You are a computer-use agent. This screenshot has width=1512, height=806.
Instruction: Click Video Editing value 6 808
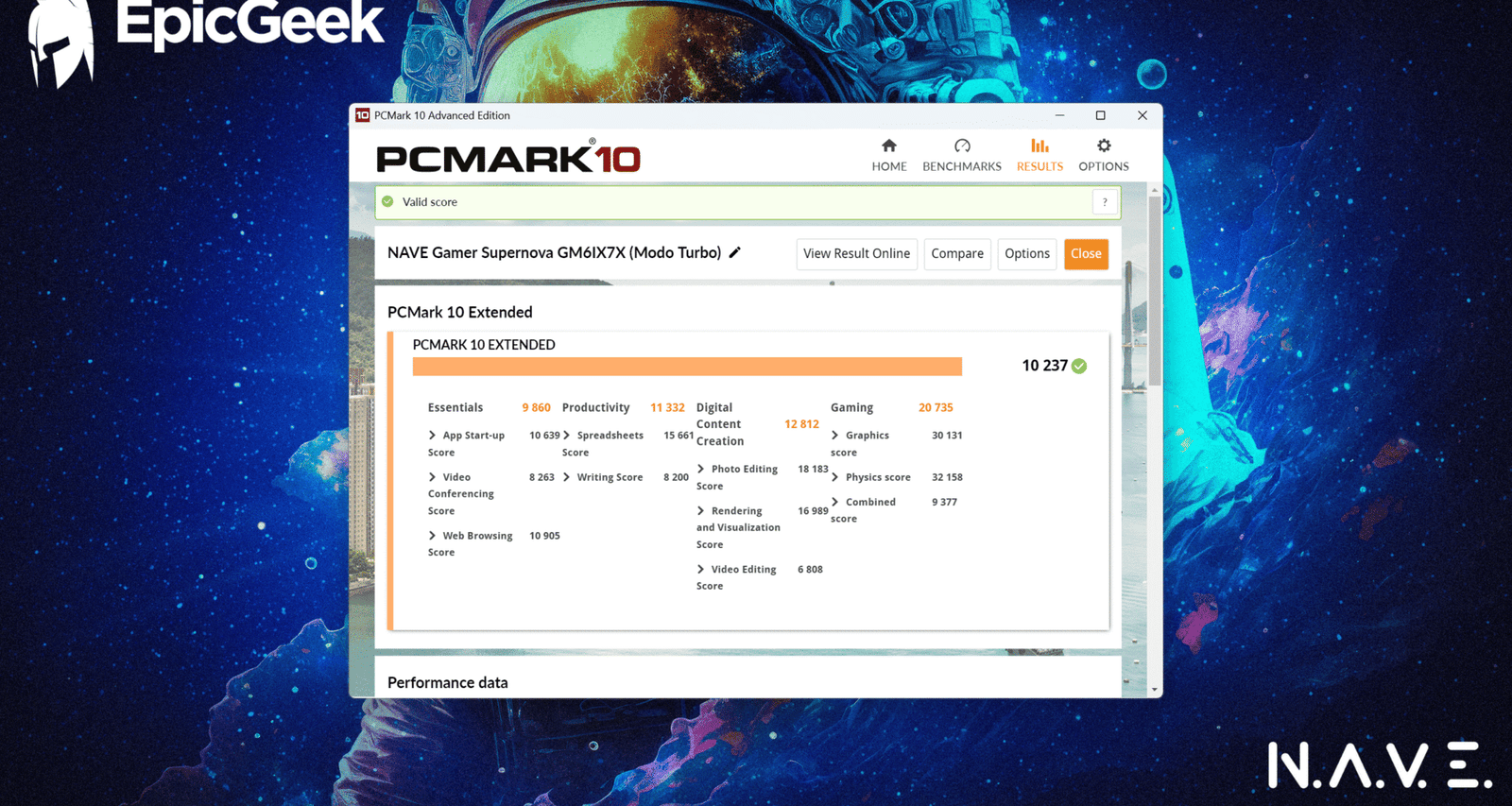tap(810, 570)
